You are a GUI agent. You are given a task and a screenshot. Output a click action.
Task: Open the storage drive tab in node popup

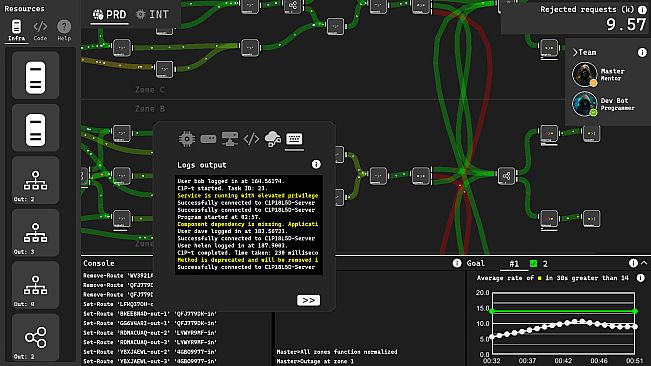coord(208,139)
